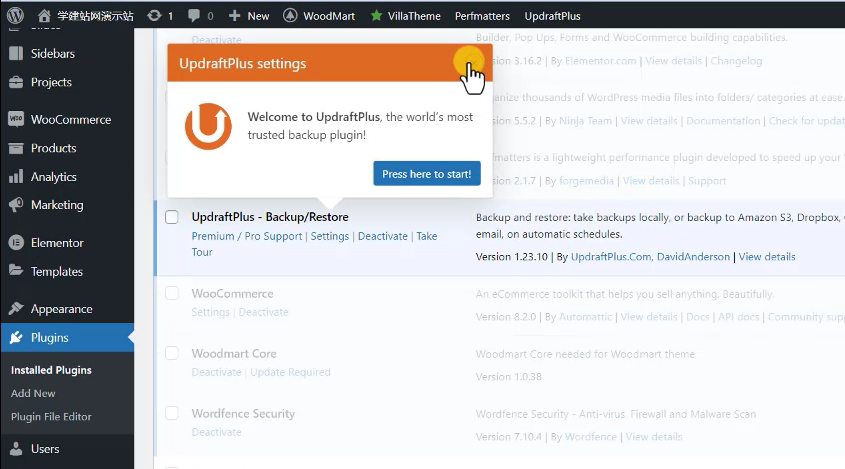Open the WordPress logo menu
This screenshot has width=845, height=469.
pyautogui.click(x=16, y=15)
